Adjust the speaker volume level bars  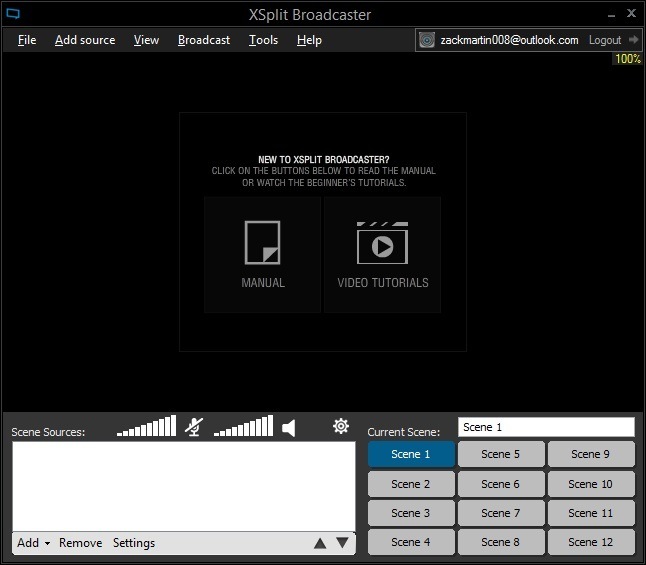pos(243,426)
